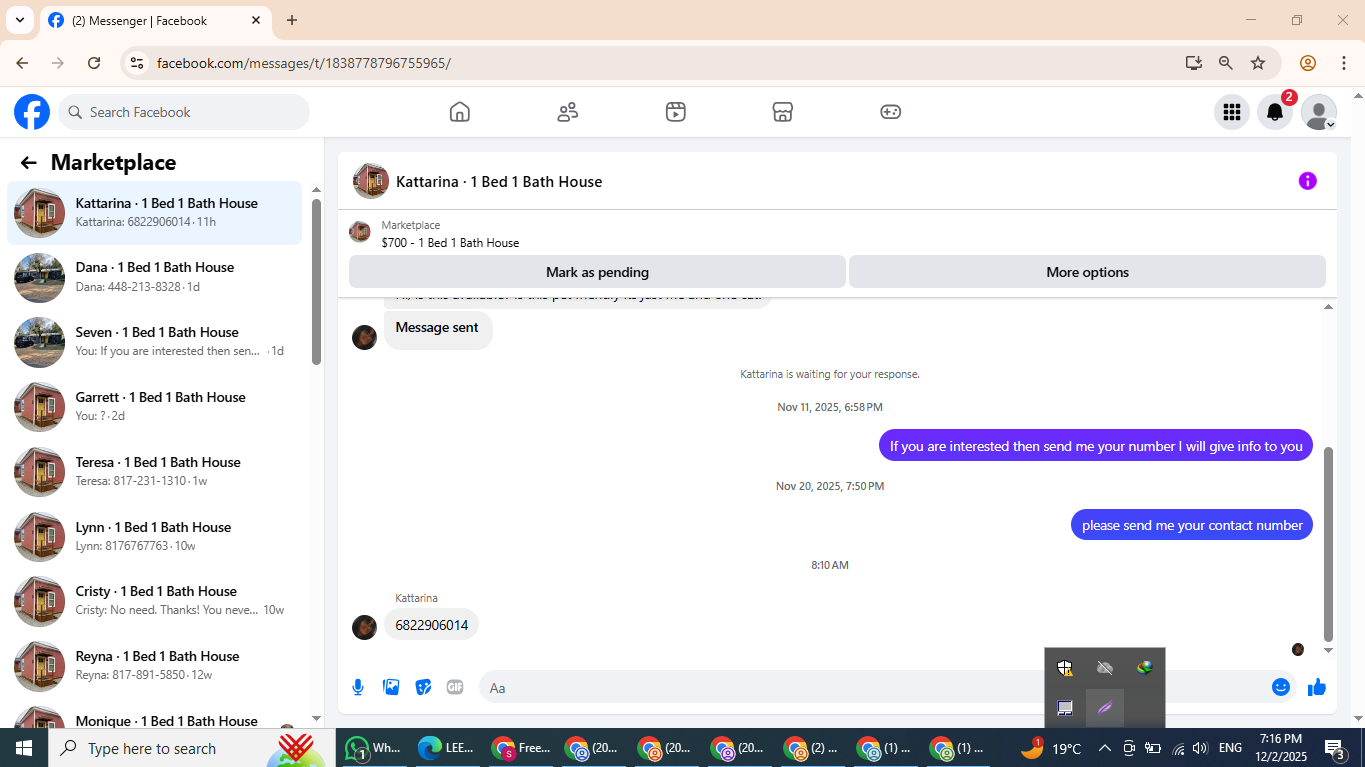Click the 'please send me your contact number' message
This screenshot has height=767, width=1365.
click(x=1192, y=525)
